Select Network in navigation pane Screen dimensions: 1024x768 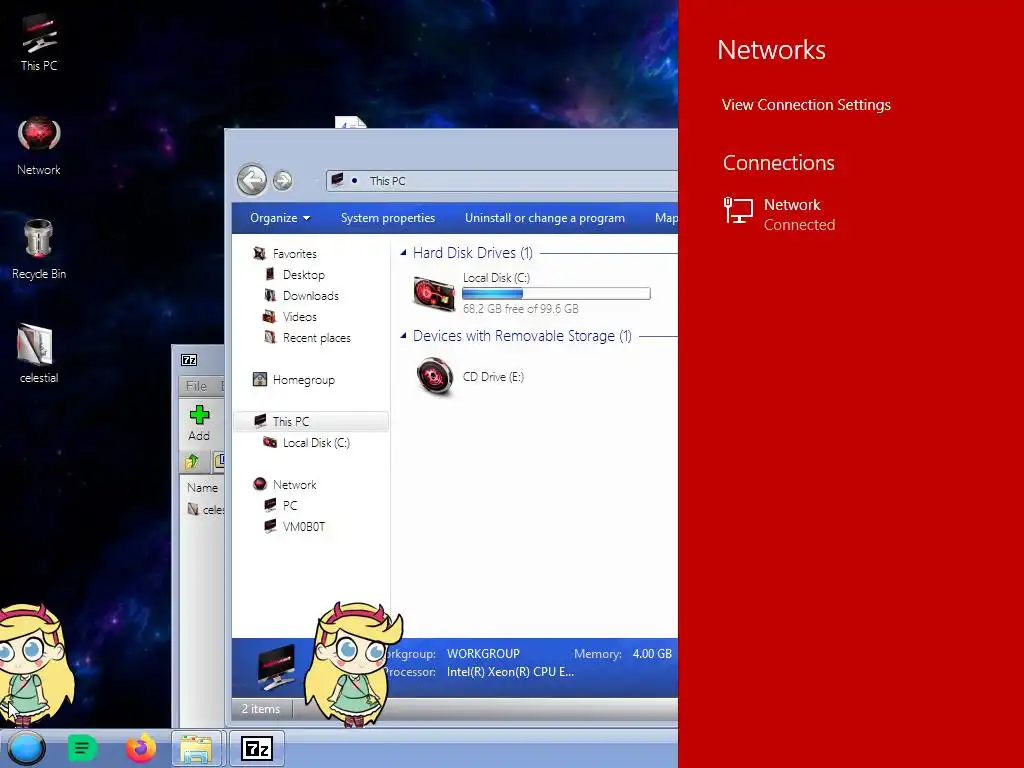pos(294,484)
